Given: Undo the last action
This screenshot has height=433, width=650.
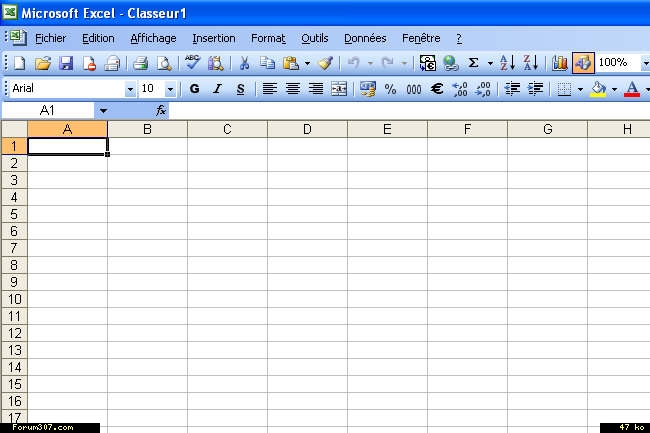Looking at the screenshot, I should pos(354,63).
